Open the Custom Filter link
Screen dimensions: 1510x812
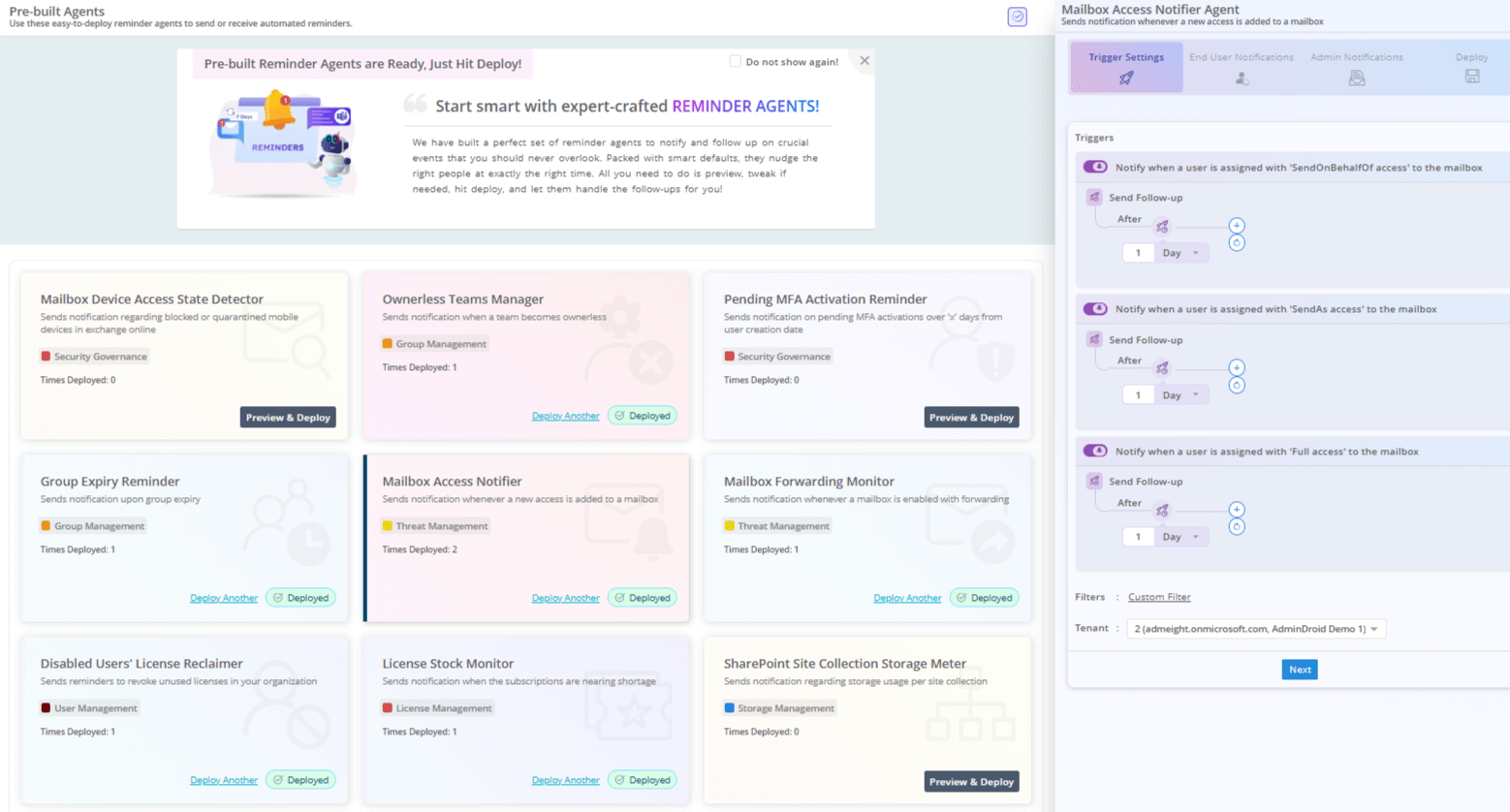[1158, 597]
